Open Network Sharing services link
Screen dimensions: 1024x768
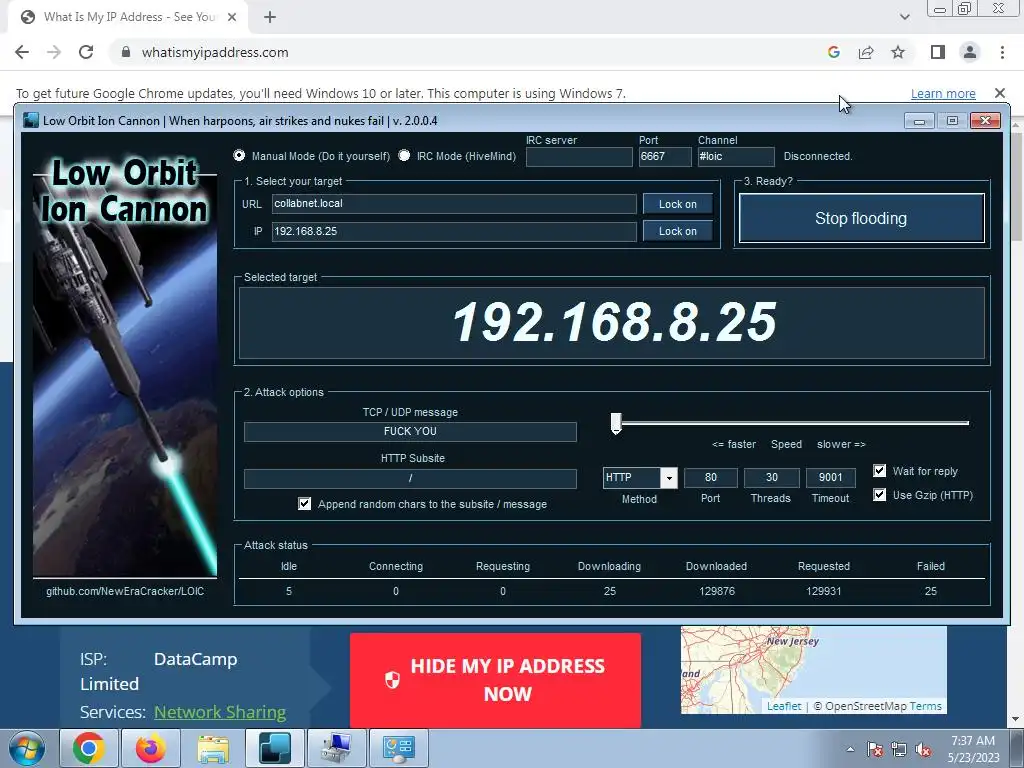(x=220, y=712)
